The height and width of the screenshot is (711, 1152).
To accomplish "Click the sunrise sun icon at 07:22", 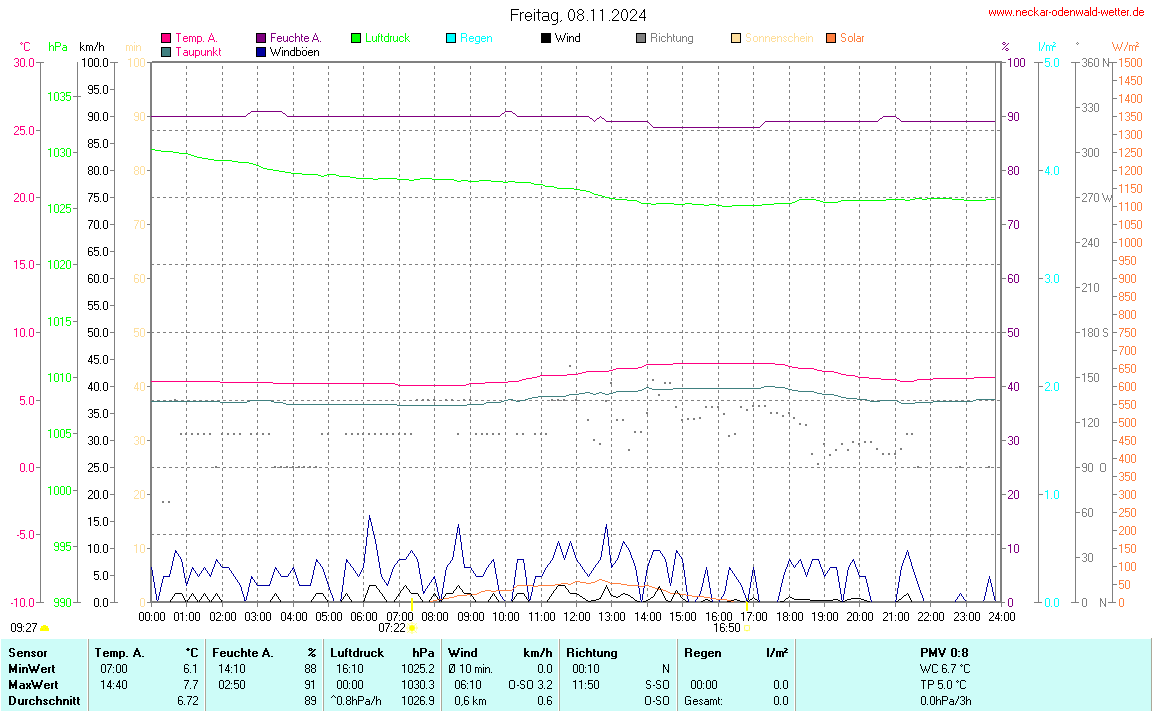I will 412,628.
